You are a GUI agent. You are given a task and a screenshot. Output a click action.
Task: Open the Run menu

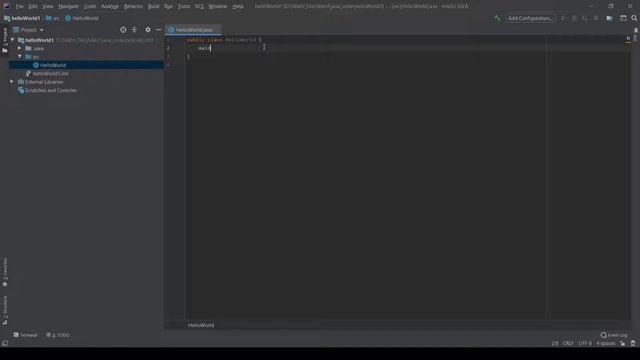point(168,6)
